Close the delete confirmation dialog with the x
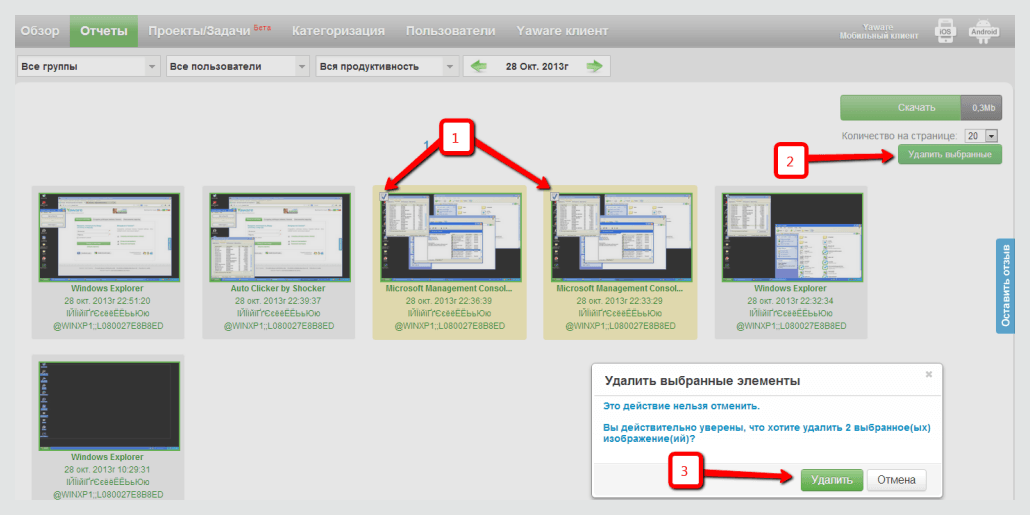The height and width of the screenshot is (515, 1030). click(x=928, y=374)
